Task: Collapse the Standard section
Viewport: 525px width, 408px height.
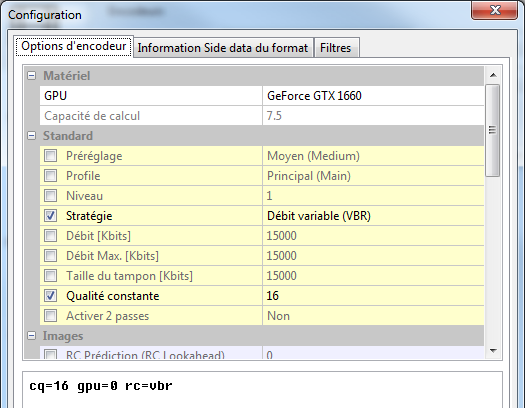Action: click(x=31, y=136)
